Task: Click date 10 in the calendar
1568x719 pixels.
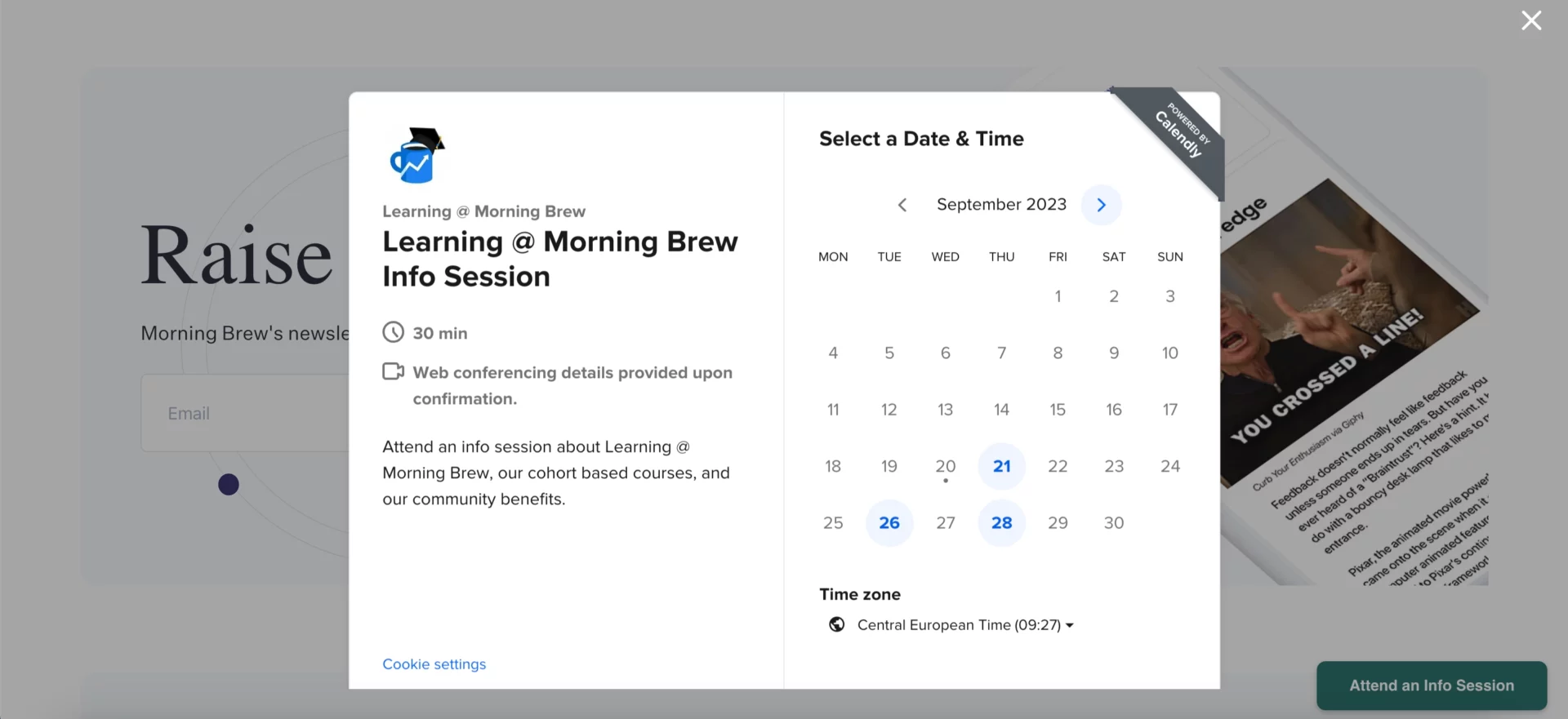Action: coord(1170,353)
